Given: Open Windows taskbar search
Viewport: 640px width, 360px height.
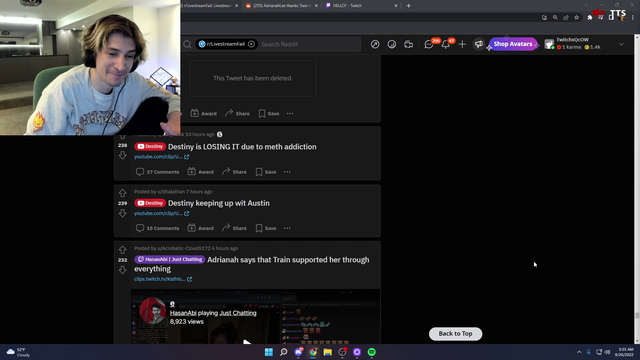Looking at the screenshot, I should pyautogui.click(x=284, y=352).
